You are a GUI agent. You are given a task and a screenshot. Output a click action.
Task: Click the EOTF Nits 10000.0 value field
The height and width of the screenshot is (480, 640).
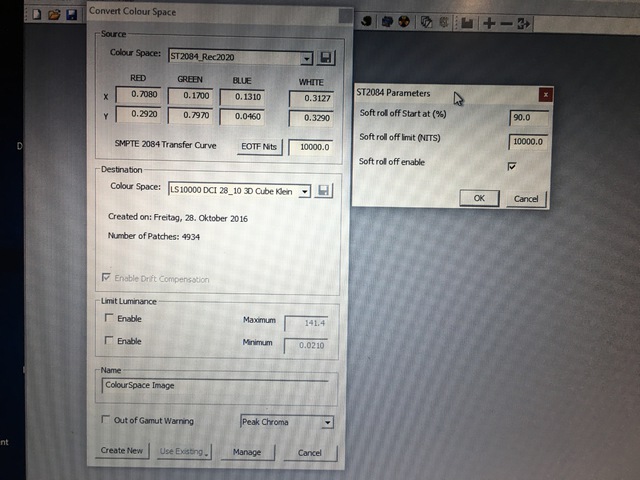(311, 147)
